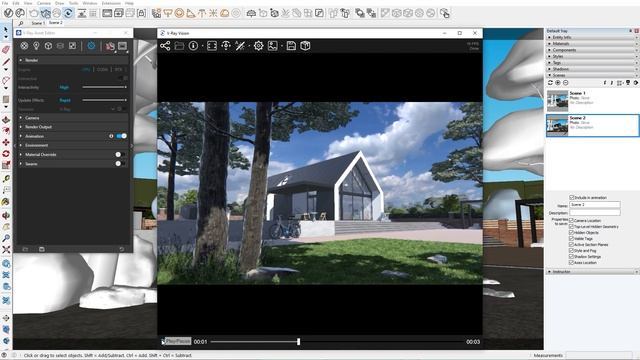Click info icon in V-Ray Vision
Image resolution: width=640 pixels, height=360 pixels.
[x=193, y=46]
